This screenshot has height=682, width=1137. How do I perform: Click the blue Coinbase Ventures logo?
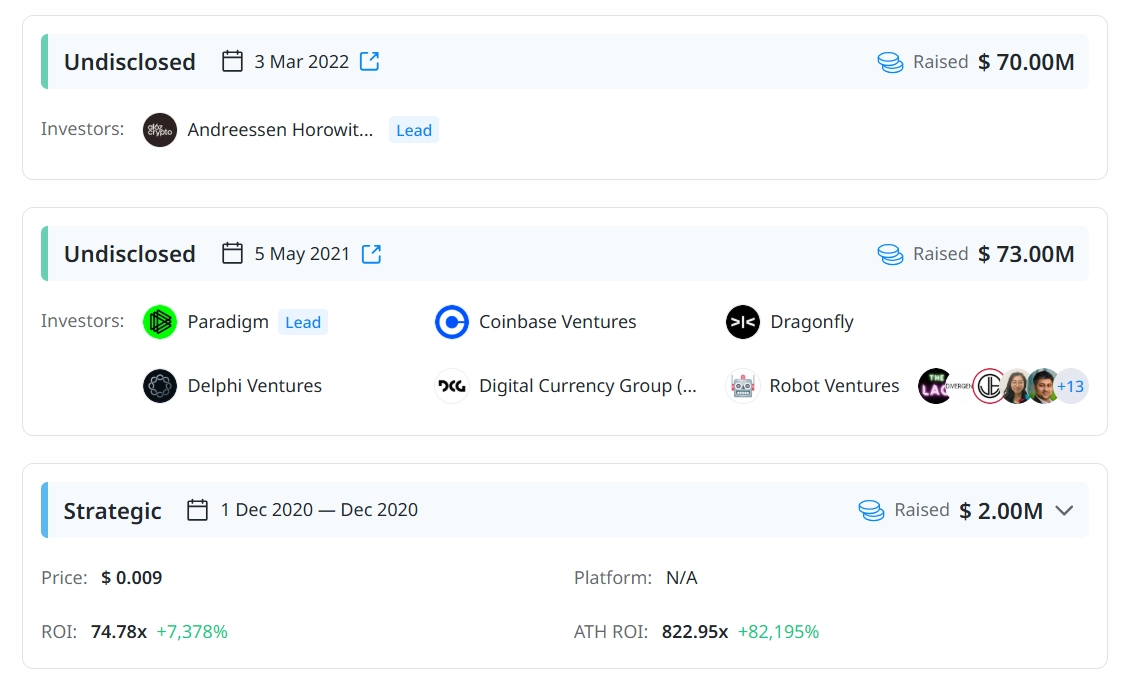(x=452, y=322)
